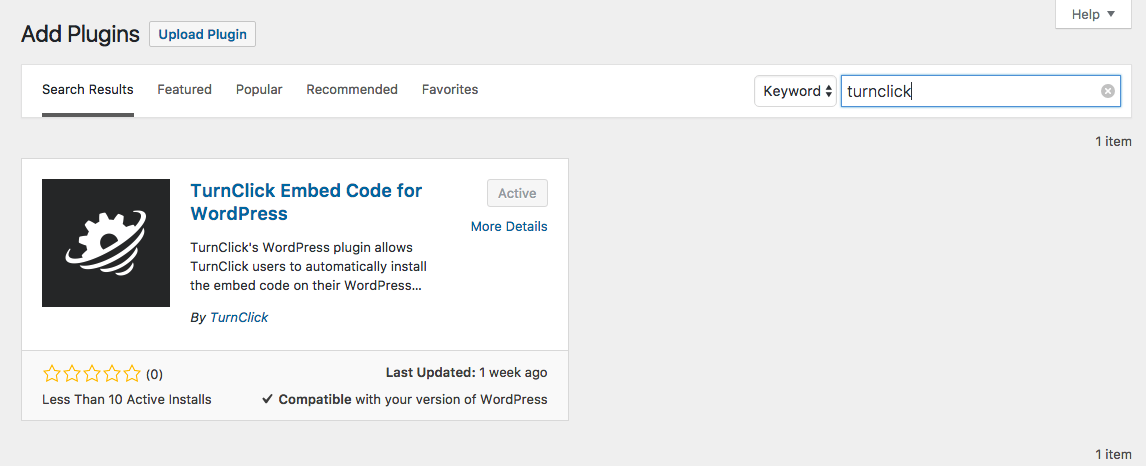
Task: Switch to the Popular tab
Action: coord(259,89)
